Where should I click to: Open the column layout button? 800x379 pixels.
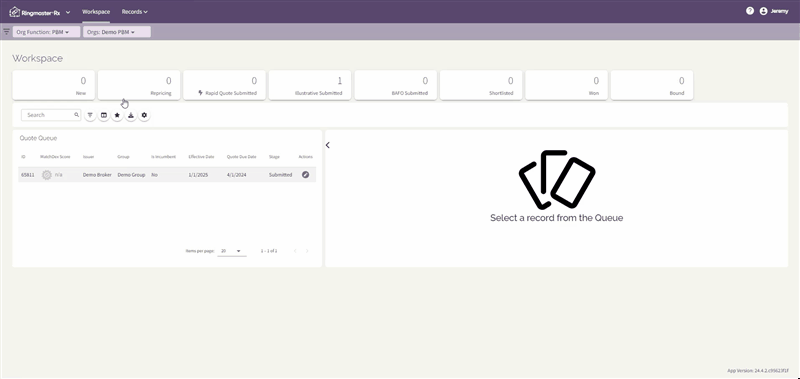coord(104,115)
